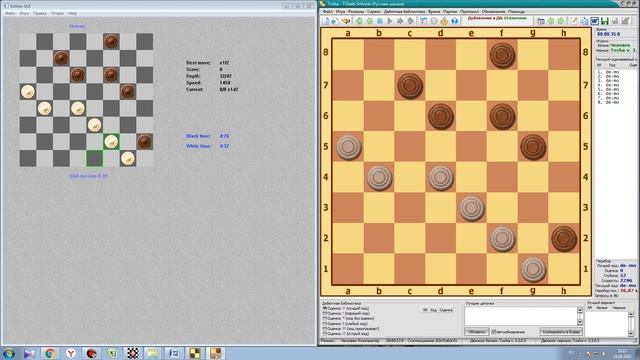Click the second green circular arrow icon
Viewport: 640px width, 360px height.
coord(369,21)
